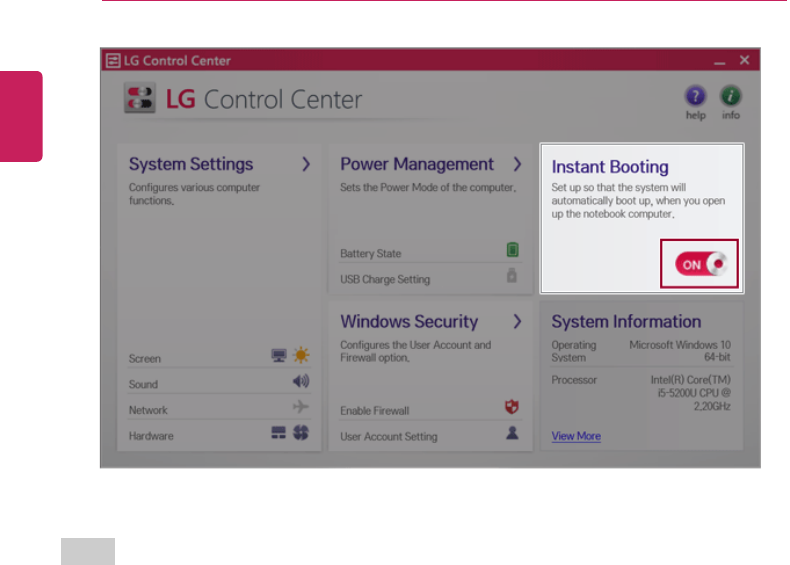Click the title bar menu icon
790x565 pixels.
113,60
